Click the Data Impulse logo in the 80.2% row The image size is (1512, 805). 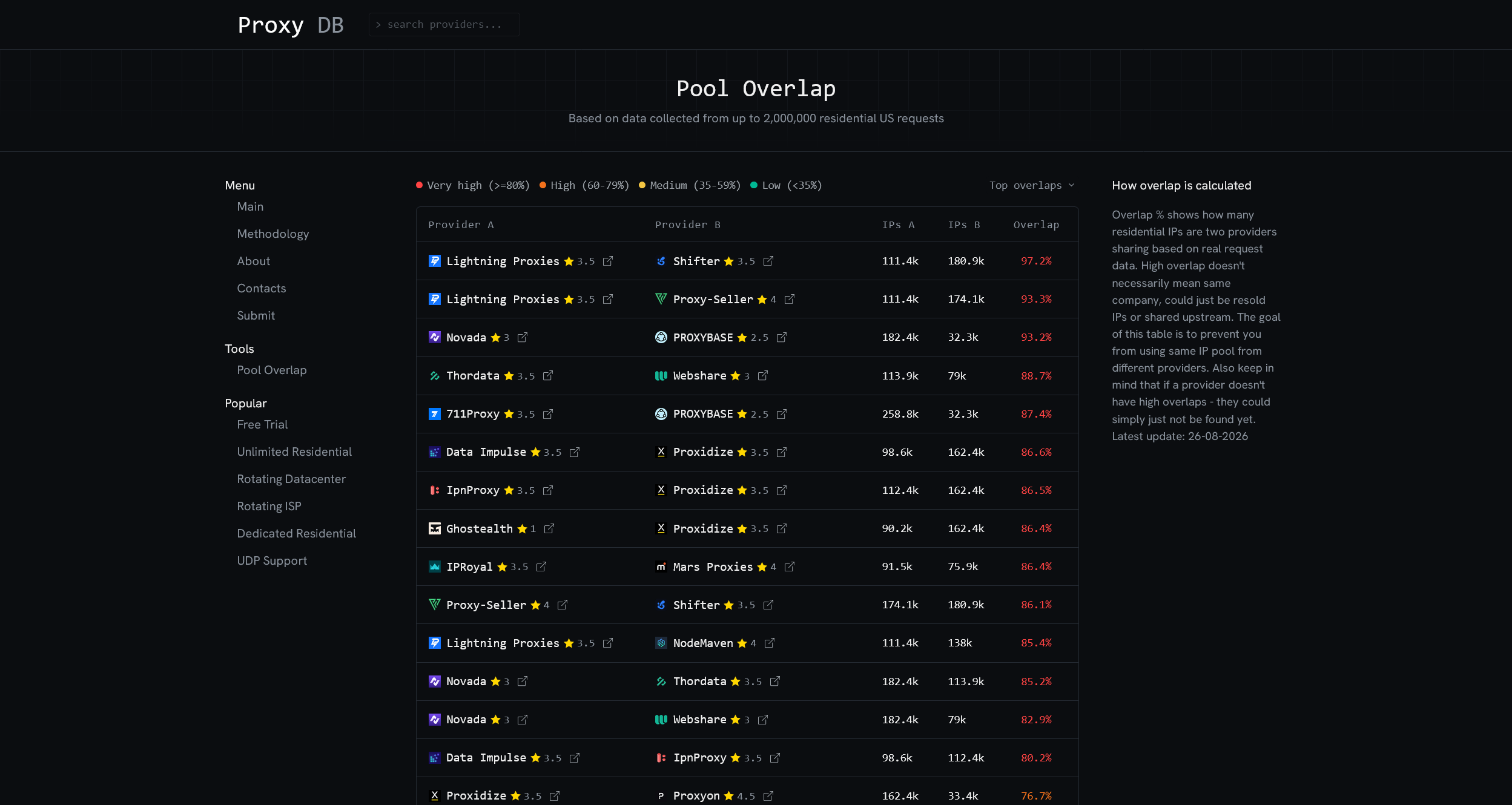coord(435,757)
